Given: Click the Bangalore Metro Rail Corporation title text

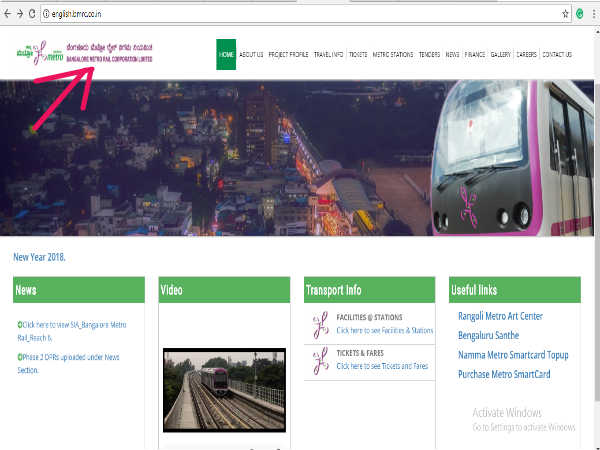Looking at the screenshot, I should click(x=109, y=59).
